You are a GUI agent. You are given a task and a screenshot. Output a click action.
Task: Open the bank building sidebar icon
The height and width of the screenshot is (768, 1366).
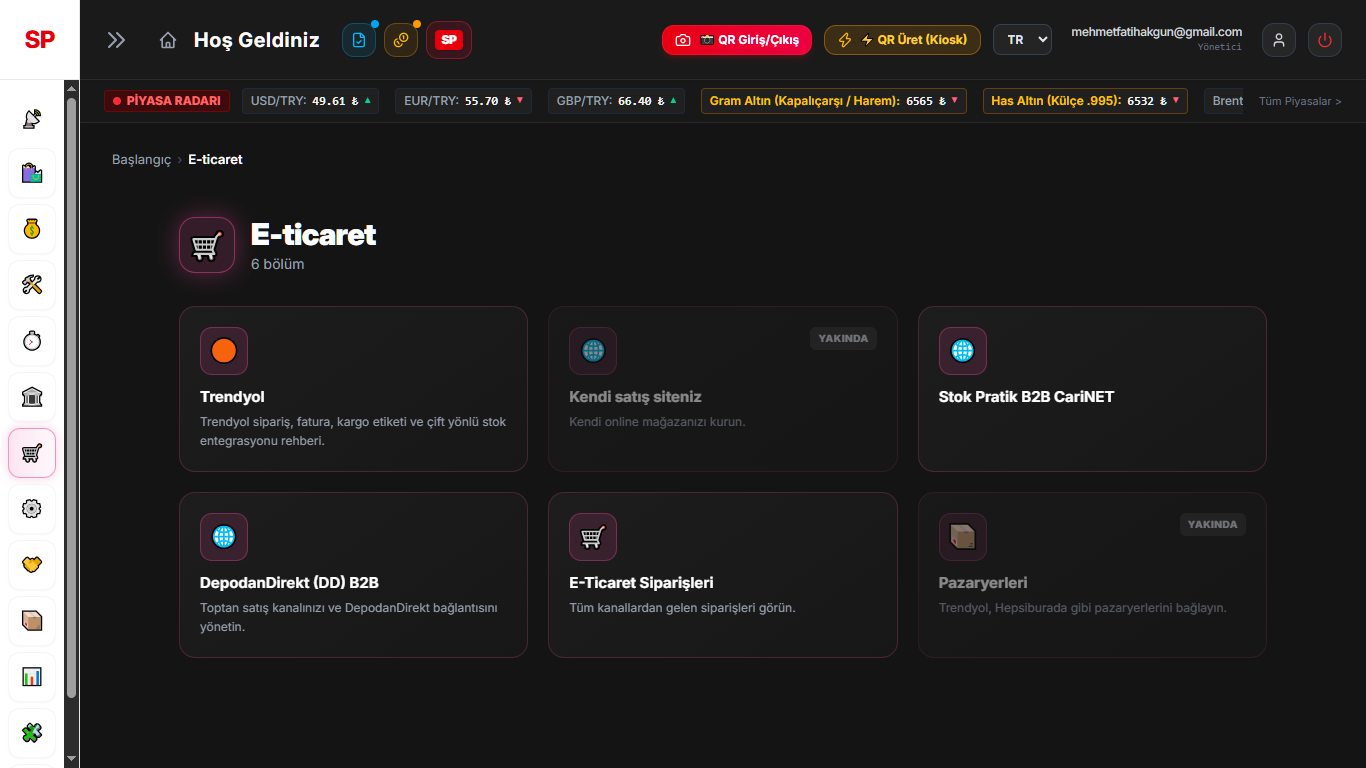point(32,397)
